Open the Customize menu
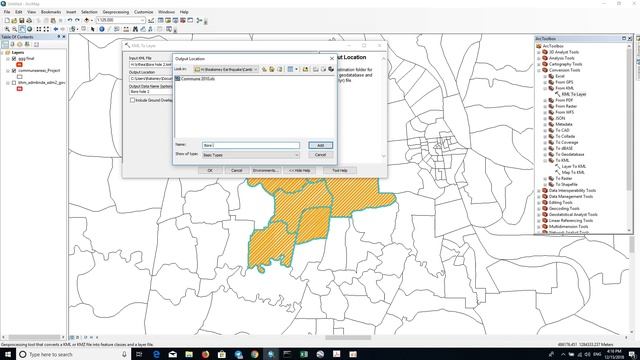The width and height of the screenshot is (640, 360). [x=144, y=12]
